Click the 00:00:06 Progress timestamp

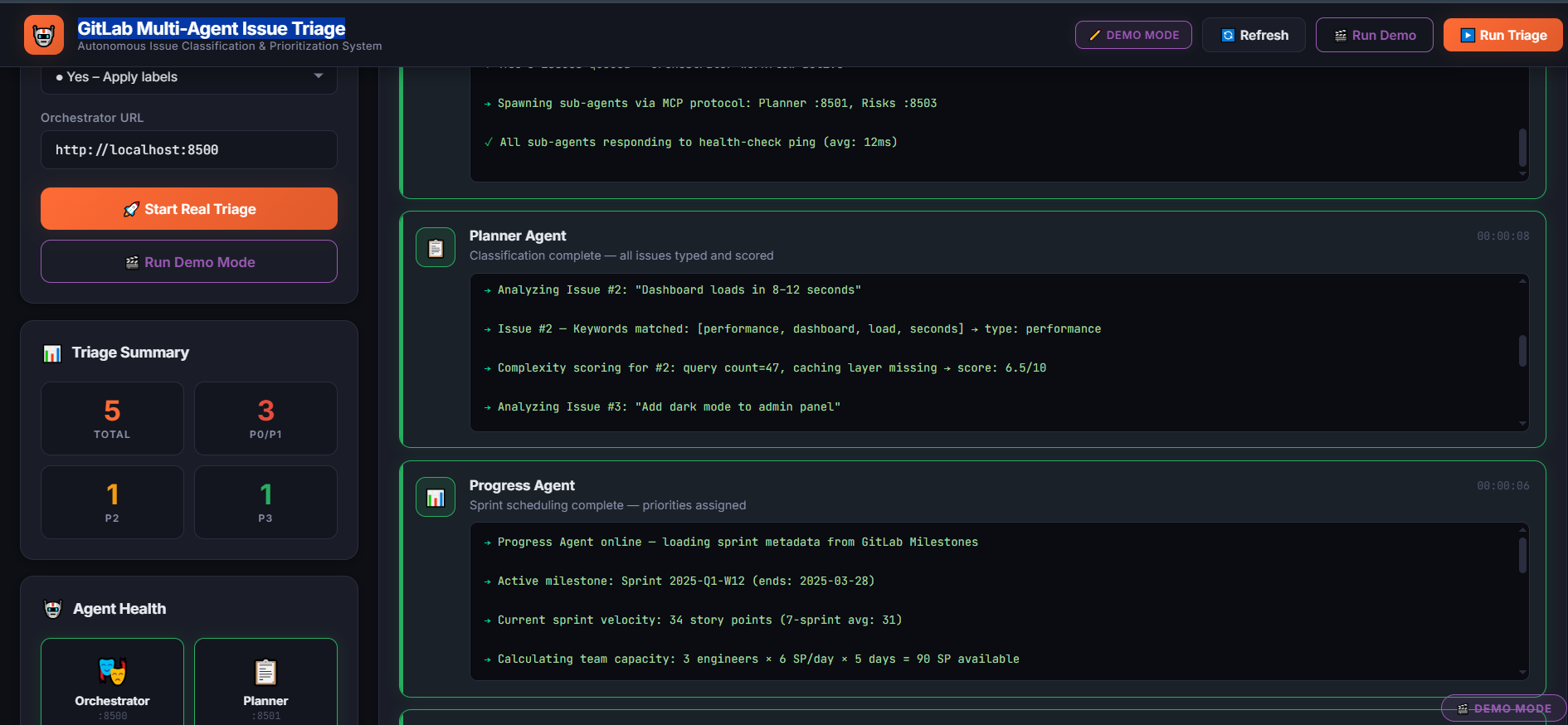tap(1502, 486)
